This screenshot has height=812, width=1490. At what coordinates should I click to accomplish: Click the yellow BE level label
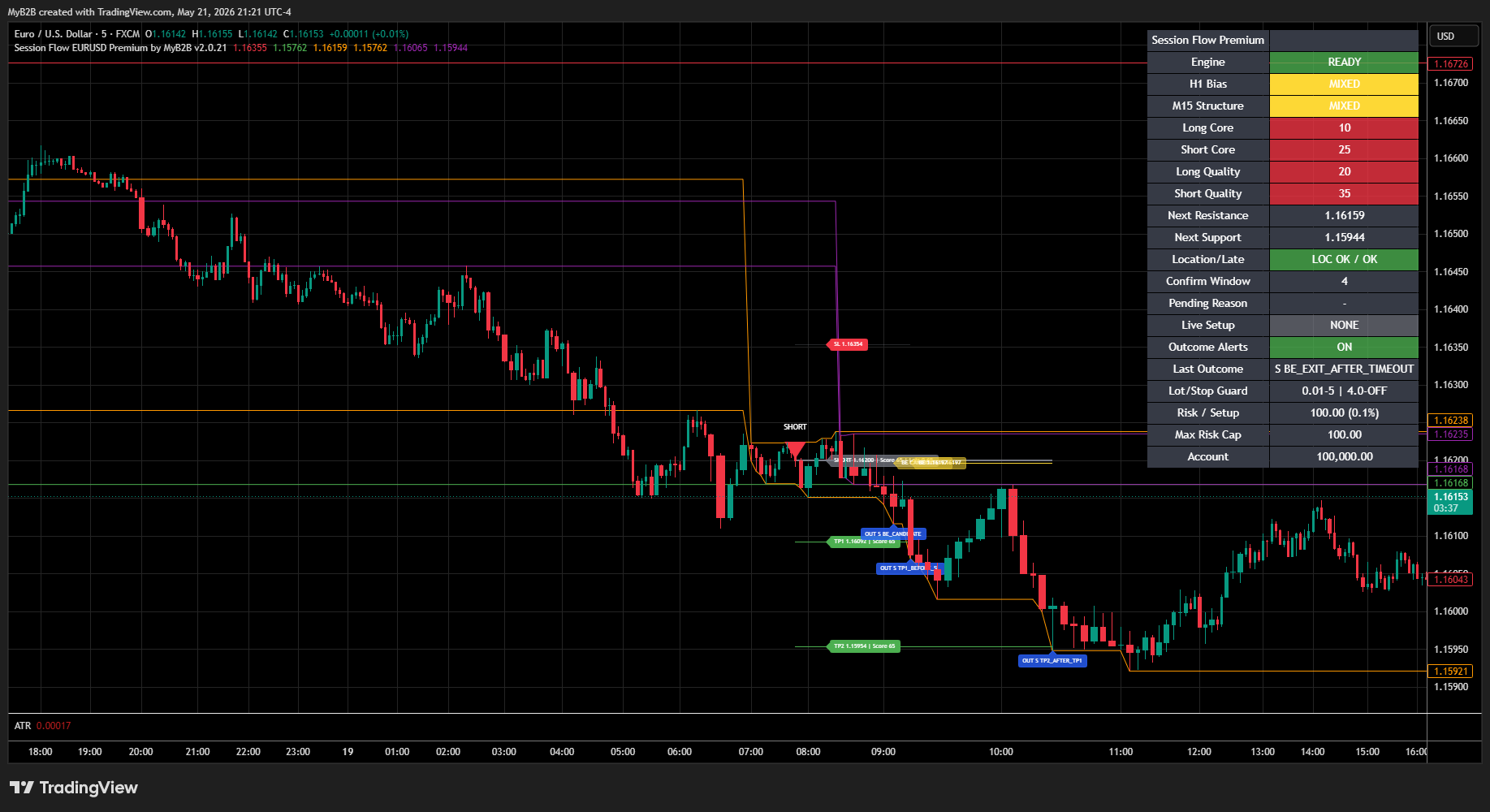(931, 463)
